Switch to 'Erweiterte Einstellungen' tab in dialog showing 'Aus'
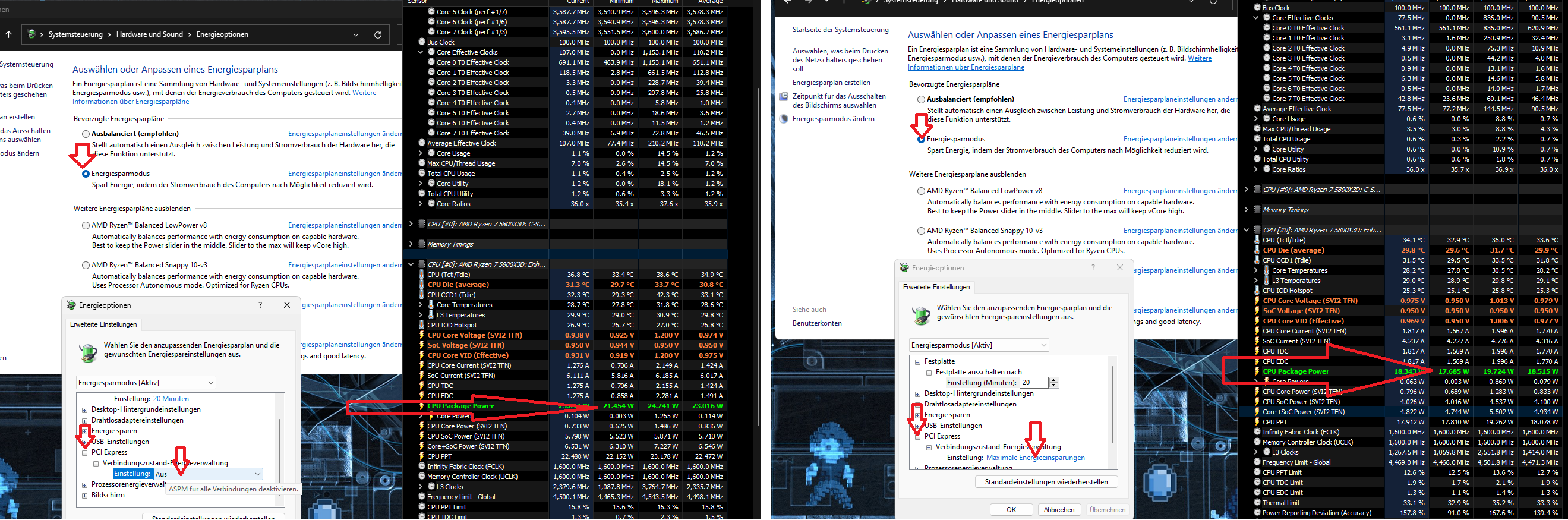Image resolution: width=1568 pixels, height=520 pixels. point(103,324)
